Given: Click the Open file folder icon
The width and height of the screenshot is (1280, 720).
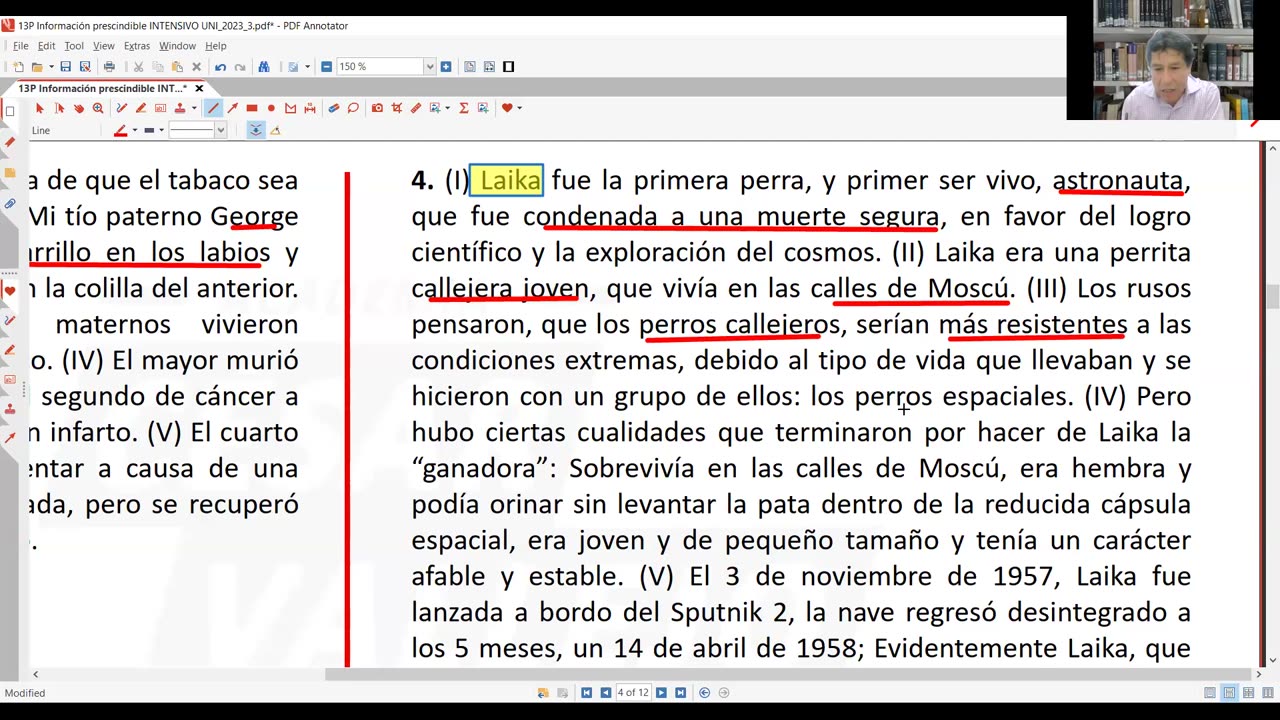Looking at the screenshot, I should pos(37,67).
